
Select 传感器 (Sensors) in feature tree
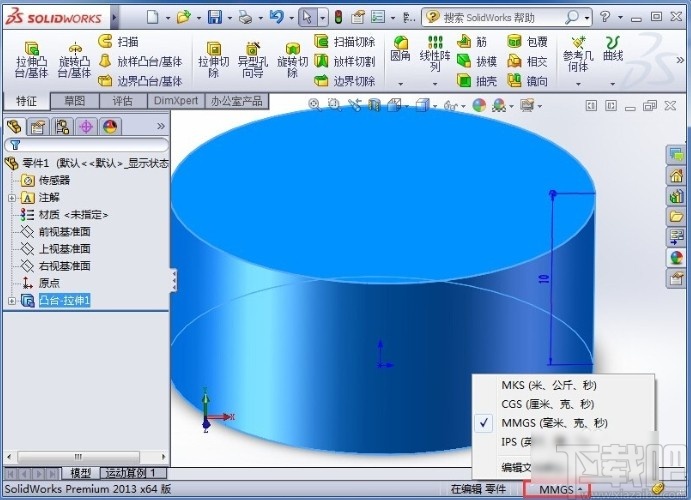tap(55, 180)
